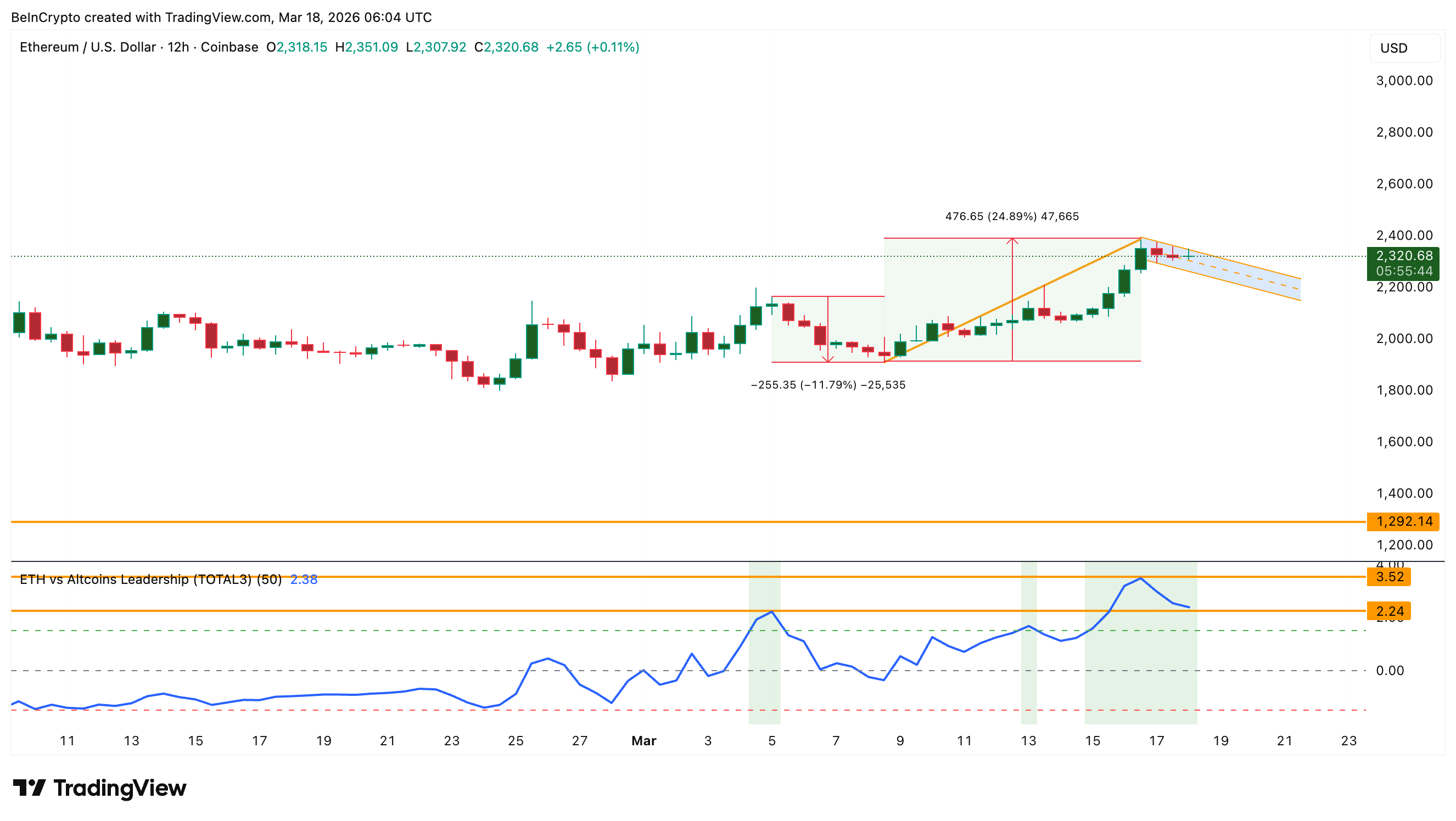Click the indicator value 2.38
This screenshot has width=1456, height=821.
tap(304, 579)
